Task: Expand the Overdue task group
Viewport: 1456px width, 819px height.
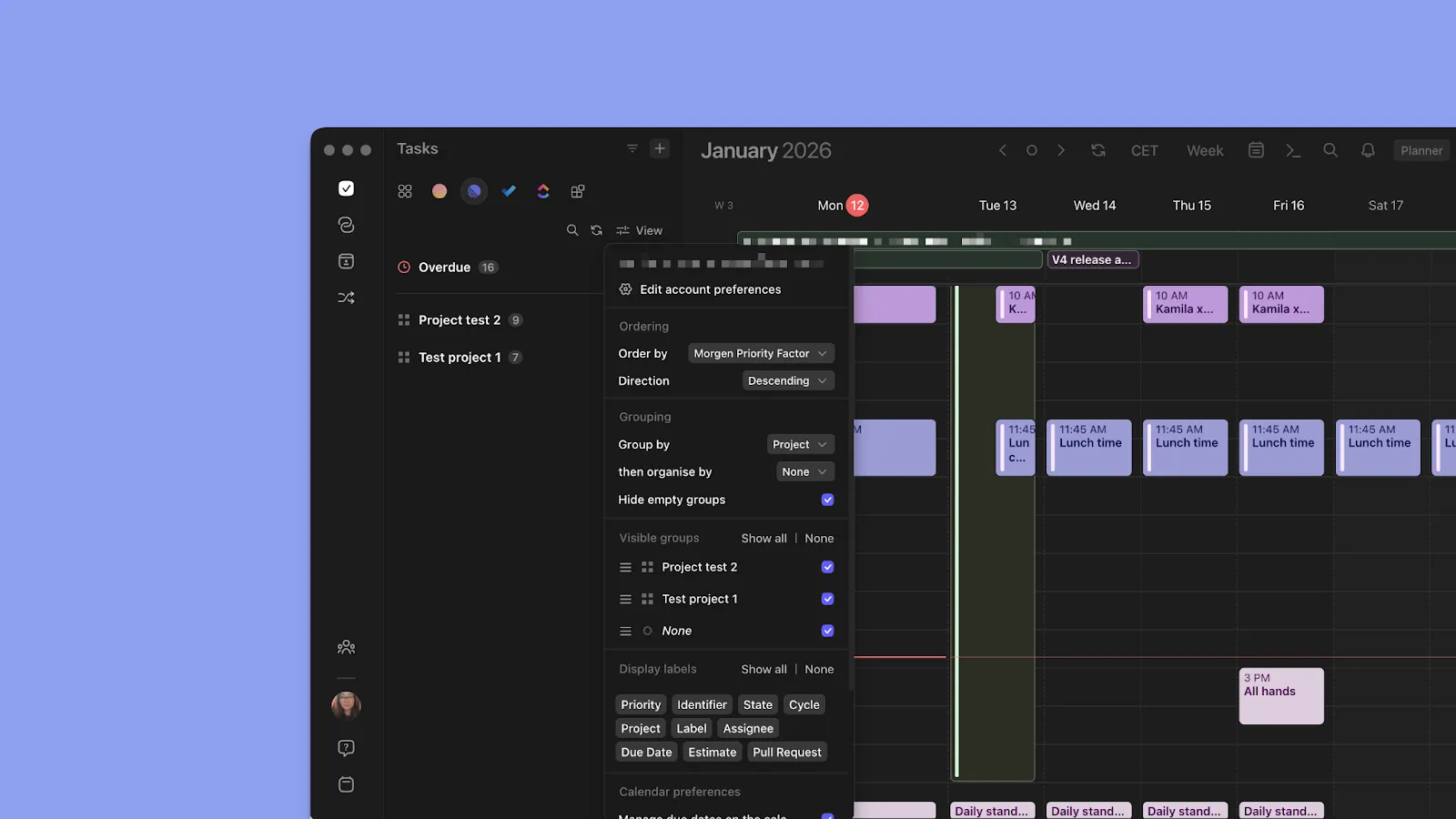Action: [x=446, y=268]
